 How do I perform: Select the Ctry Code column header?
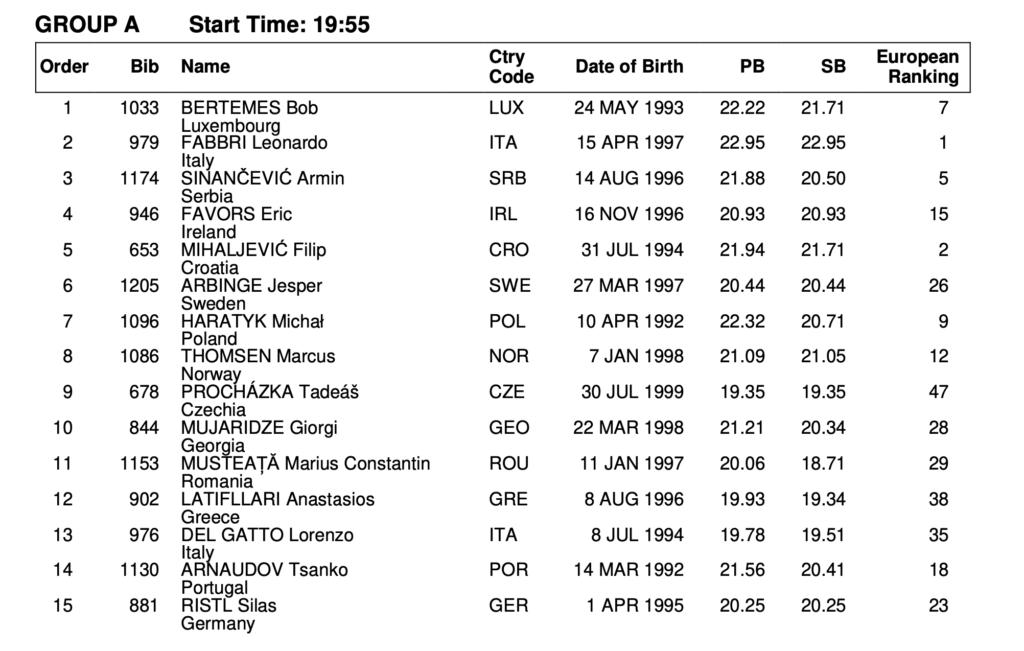point(511,67)
